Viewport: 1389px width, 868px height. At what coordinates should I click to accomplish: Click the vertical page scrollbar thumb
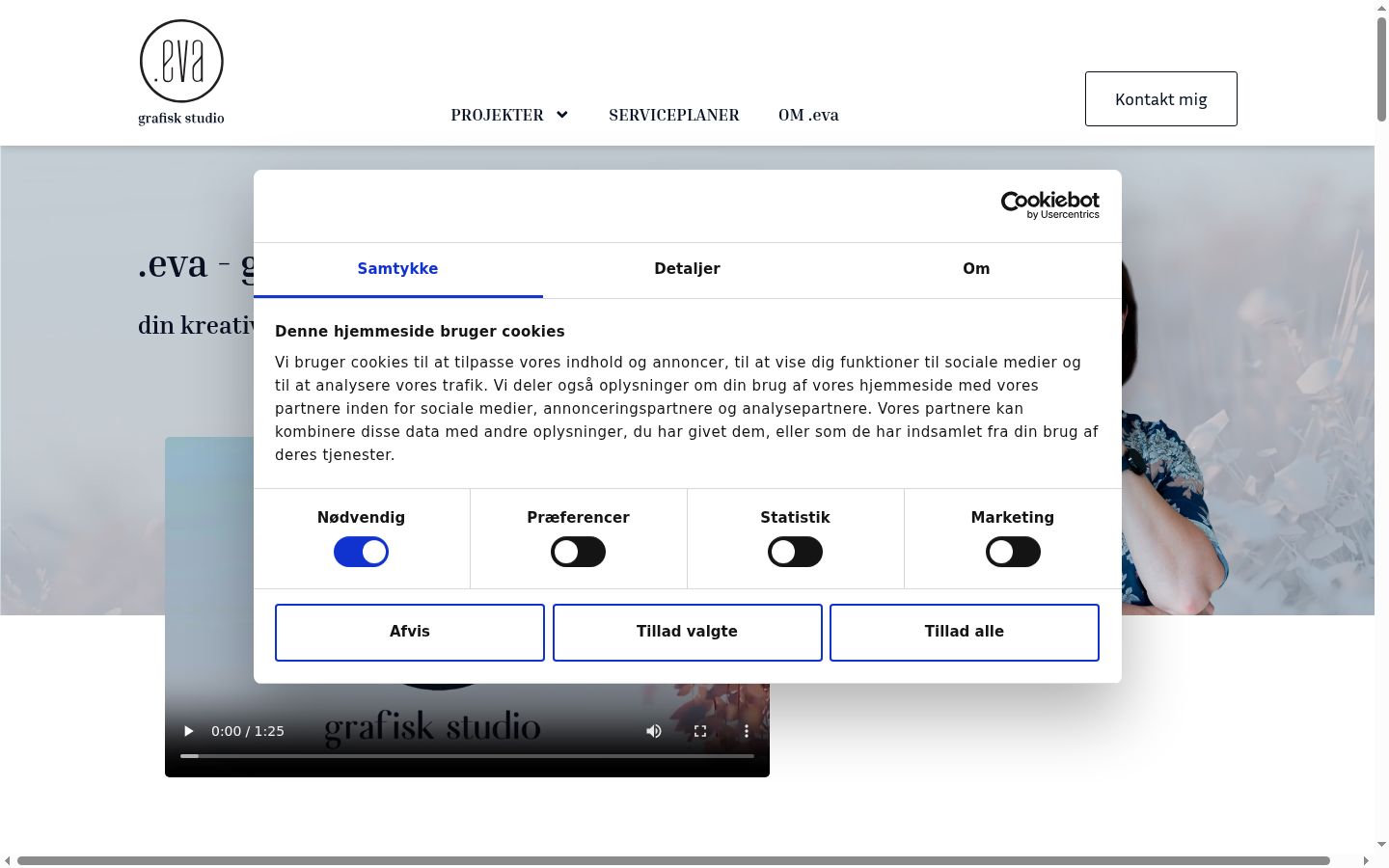point(1381,68)
